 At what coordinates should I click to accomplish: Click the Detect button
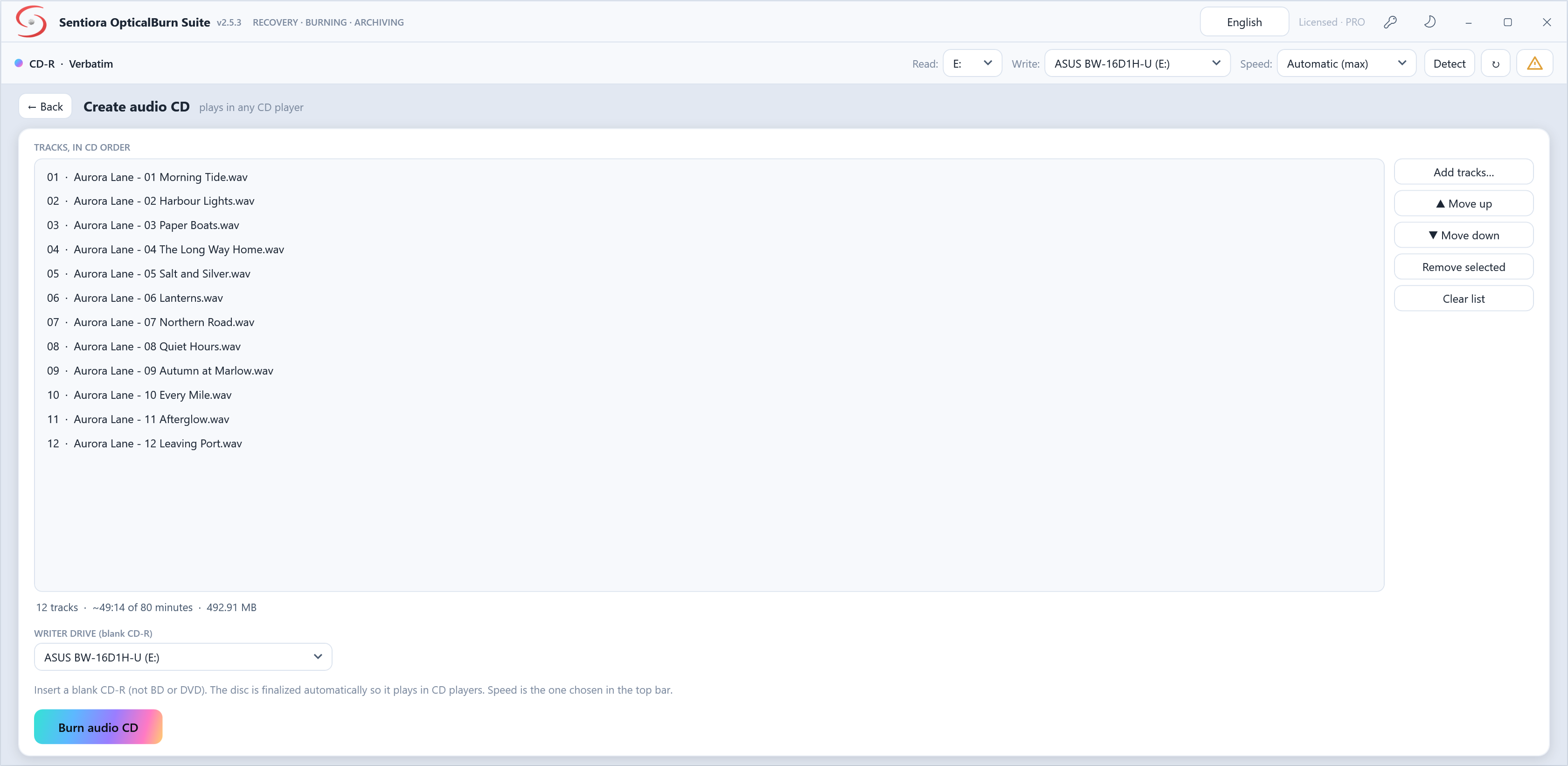(x=1450, y=63)
